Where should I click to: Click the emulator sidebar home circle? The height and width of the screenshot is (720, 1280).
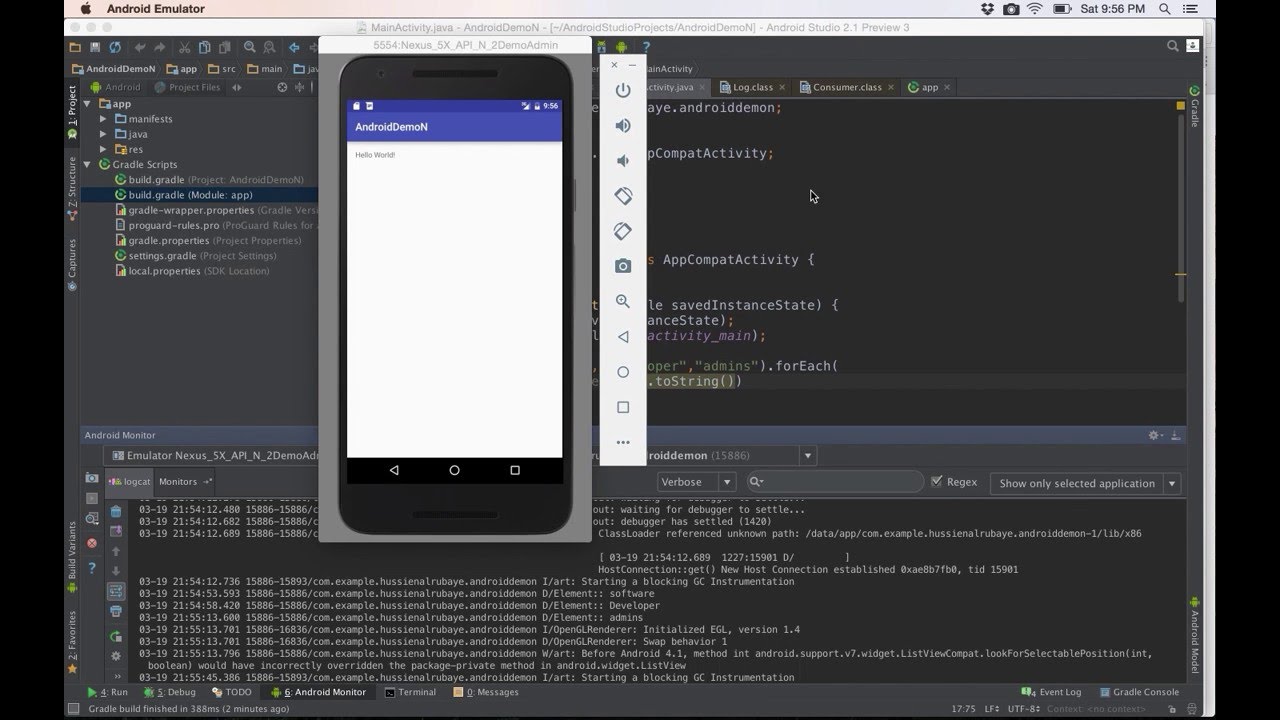tap(623, 372)
